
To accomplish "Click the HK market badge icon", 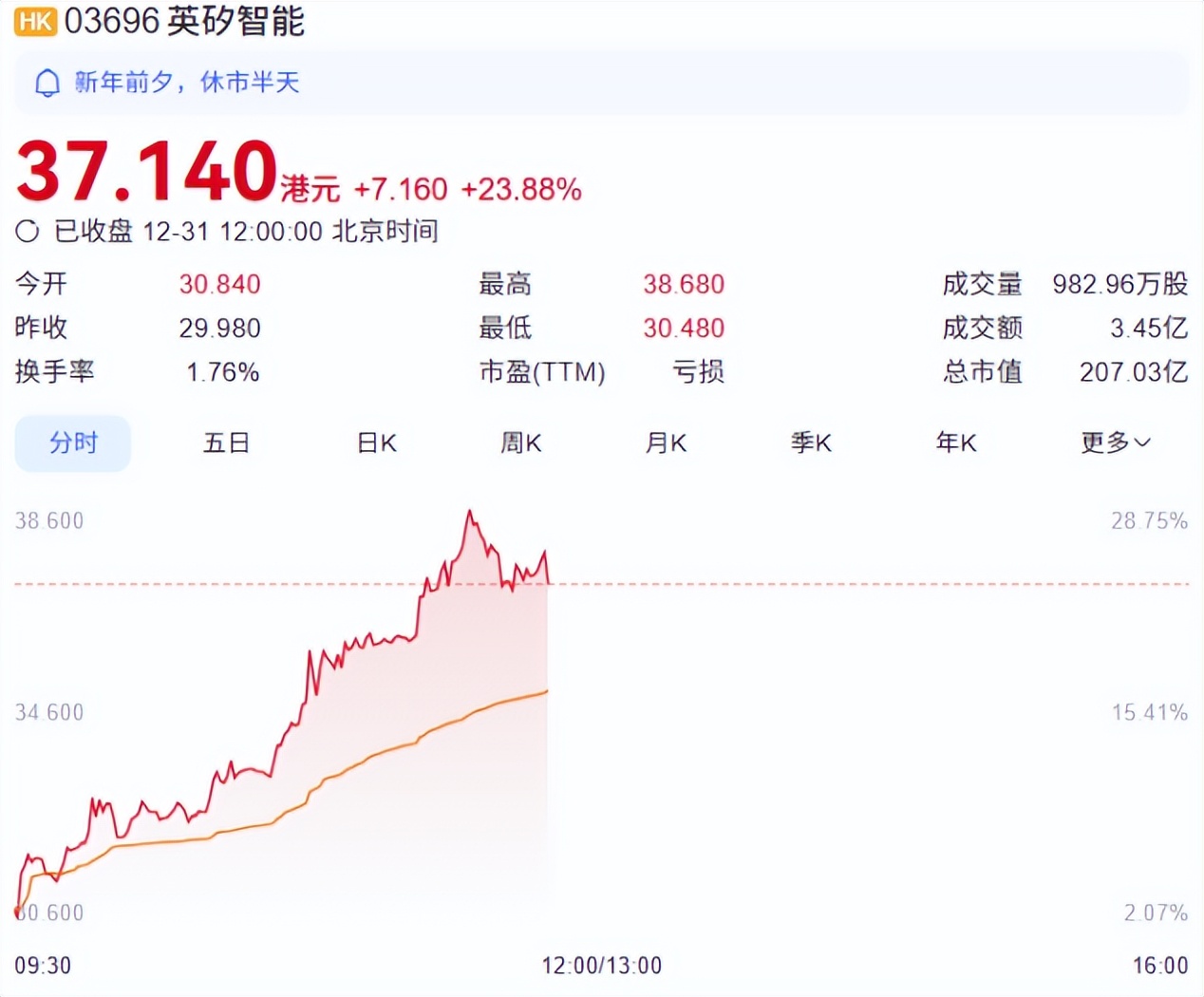I will click(36, 21).
